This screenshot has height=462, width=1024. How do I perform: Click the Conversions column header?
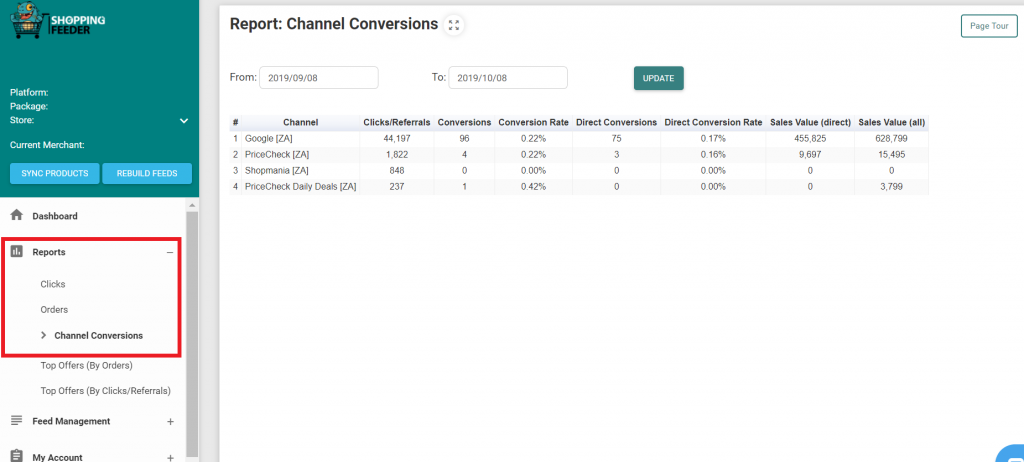pyautogui.click(x=464, y=122)
